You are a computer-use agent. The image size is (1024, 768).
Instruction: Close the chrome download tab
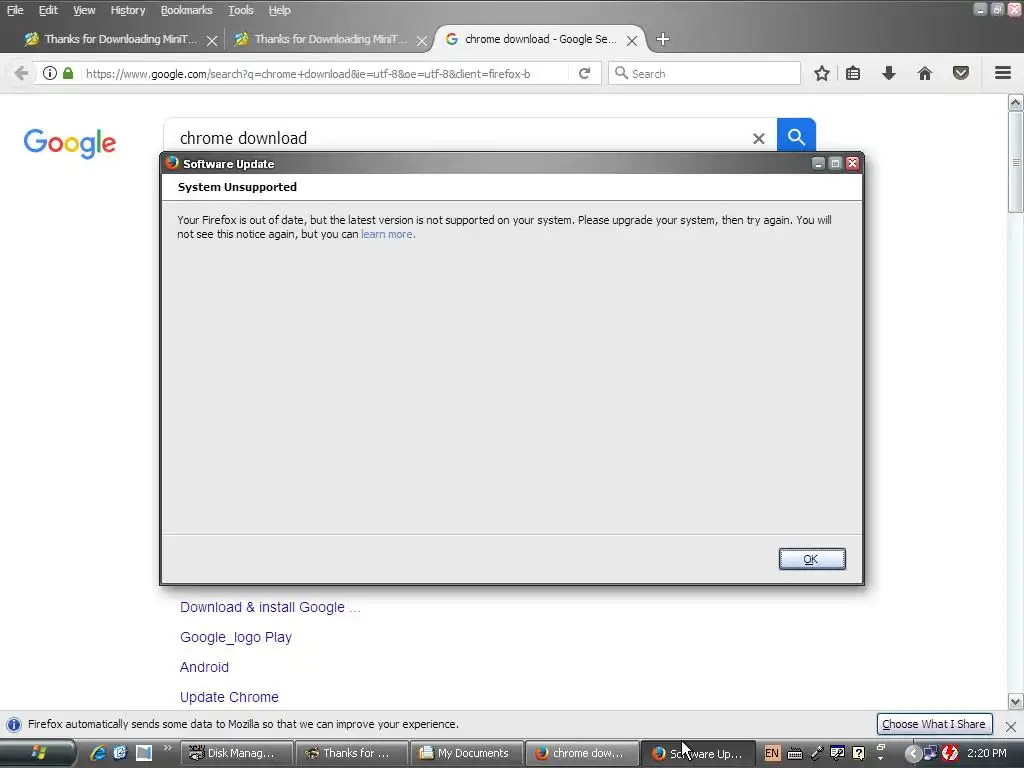click(x=632, y=40)
